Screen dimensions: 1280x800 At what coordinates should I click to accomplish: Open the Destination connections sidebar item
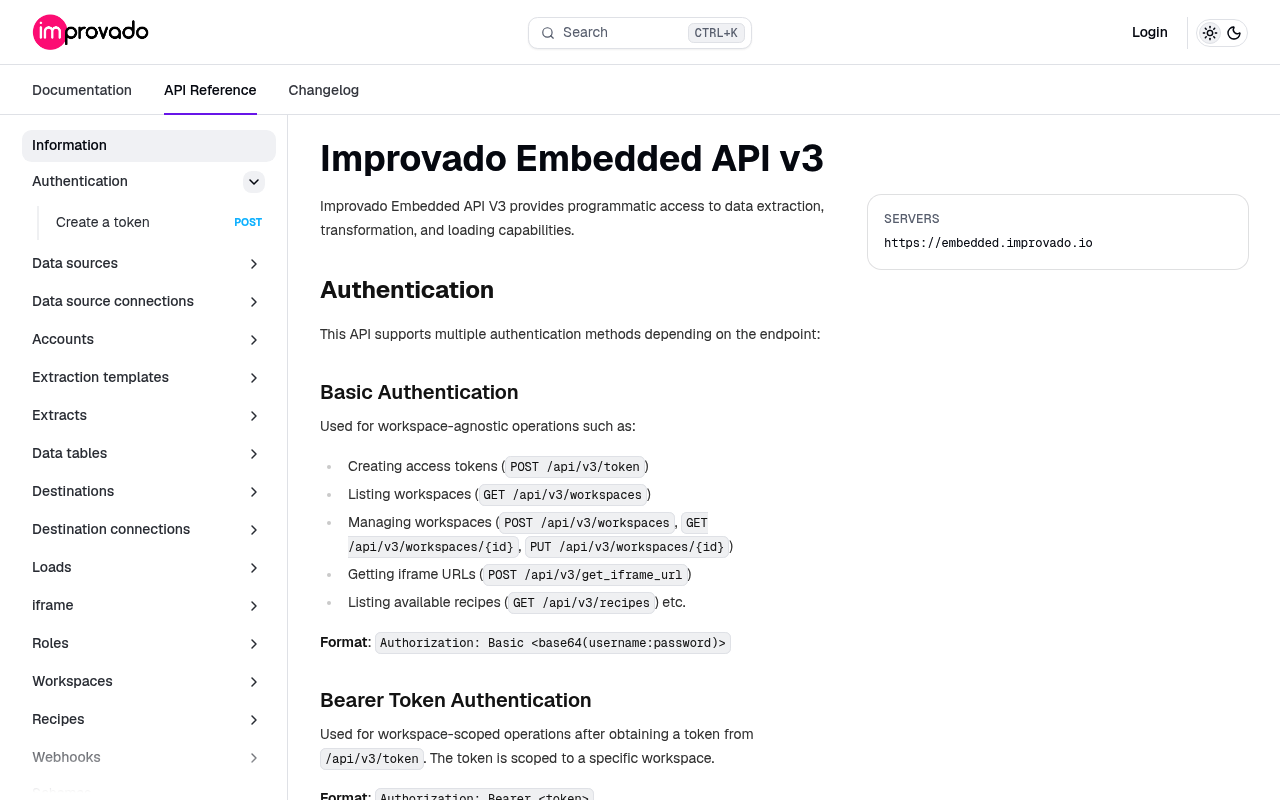tap(111, 529)
